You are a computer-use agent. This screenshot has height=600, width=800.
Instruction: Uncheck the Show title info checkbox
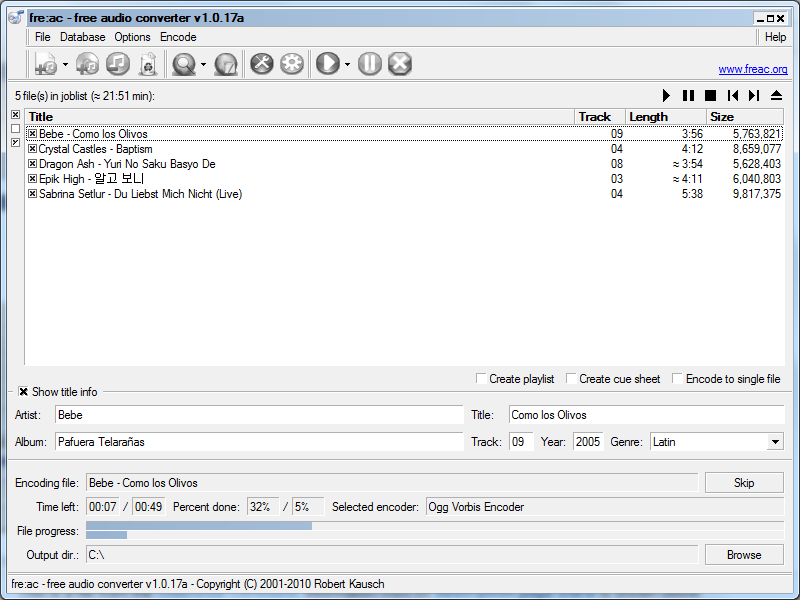click(23, 392)
